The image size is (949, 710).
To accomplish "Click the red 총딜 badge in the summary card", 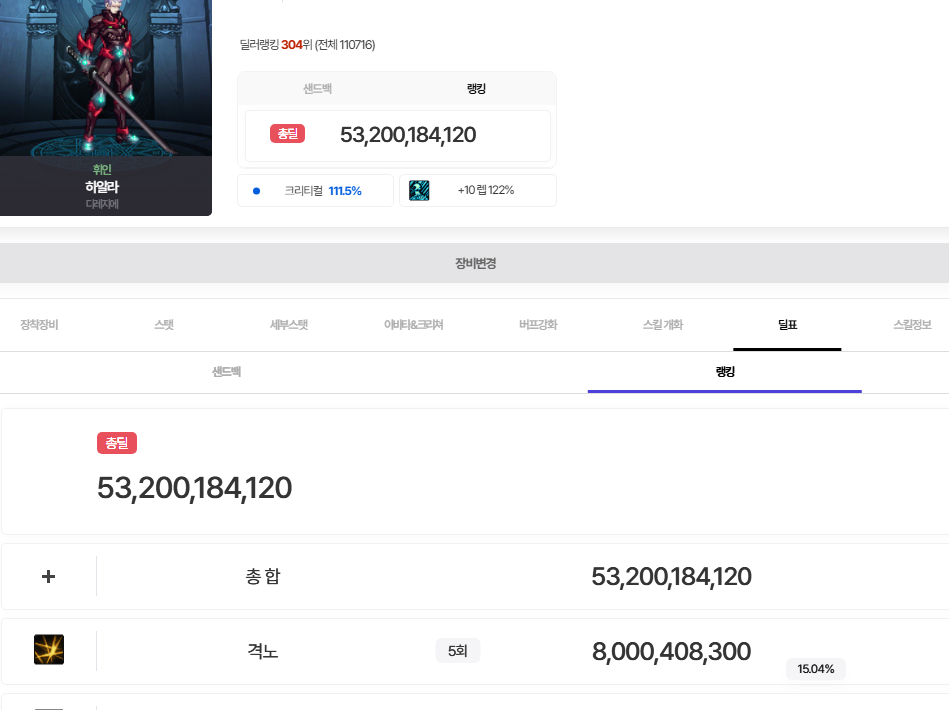I will (287, 134).
